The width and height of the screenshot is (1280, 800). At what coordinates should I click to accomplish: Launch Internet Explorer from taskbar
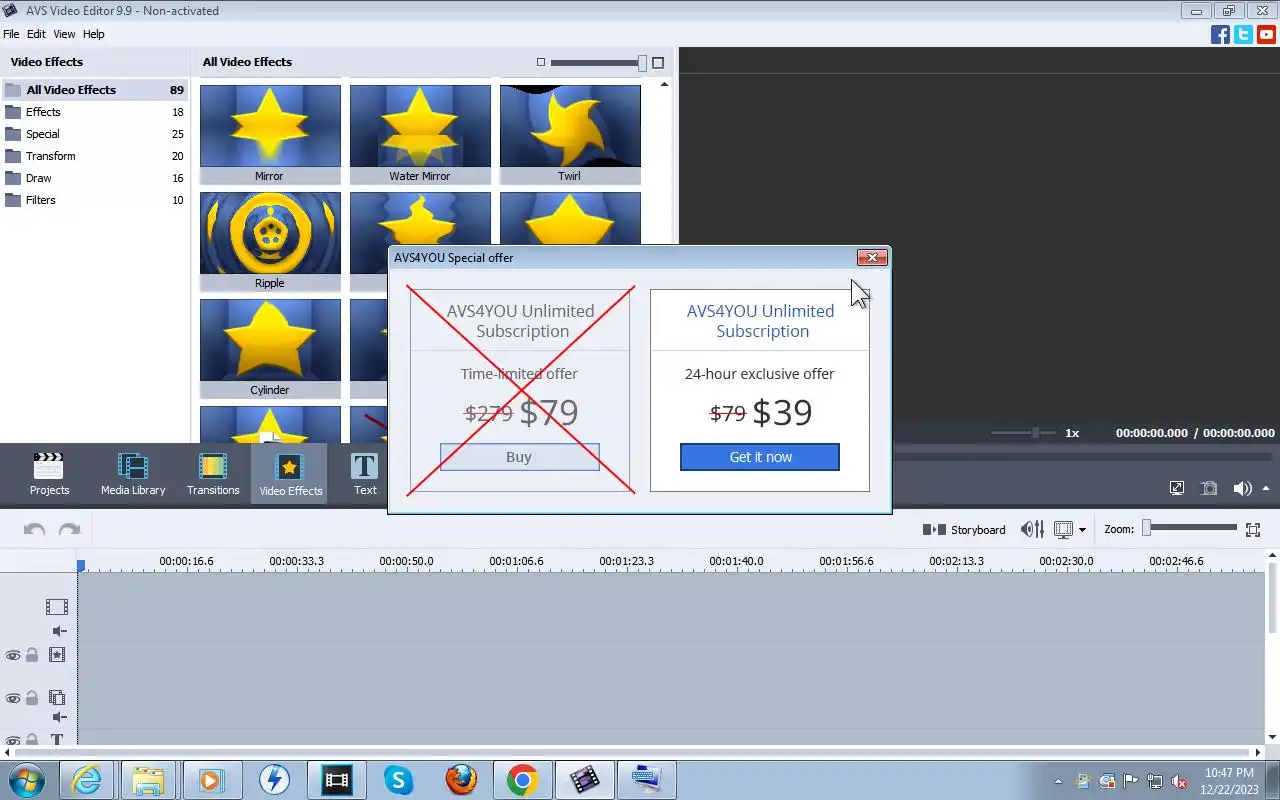(87, 780)
